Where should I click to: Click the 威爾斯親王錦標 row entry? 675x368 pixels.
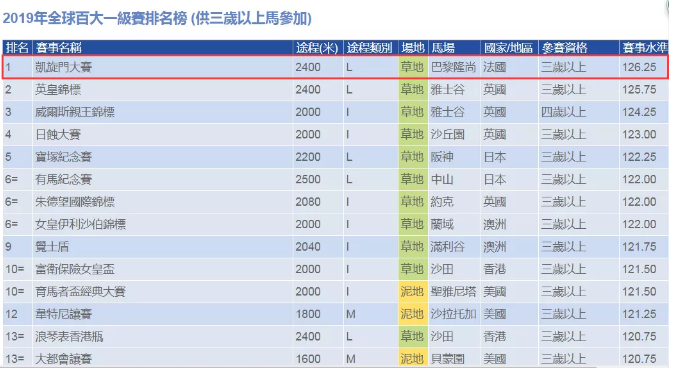(x=75, y=112)
